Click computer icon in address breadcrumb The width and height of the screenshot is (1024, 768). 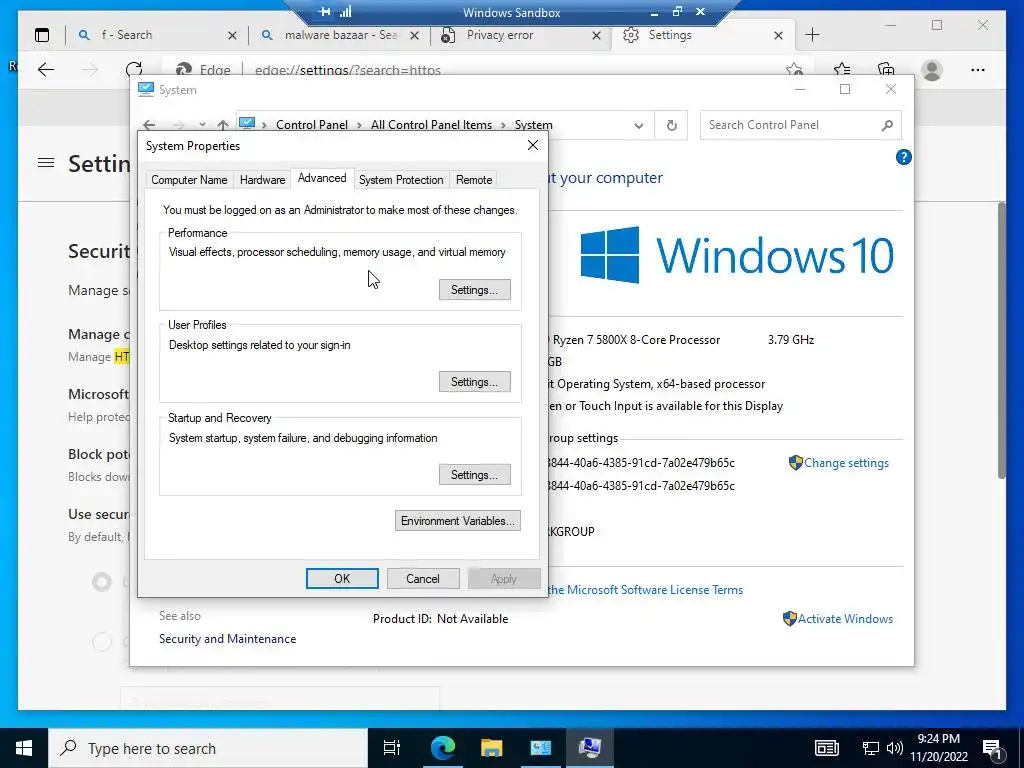coord(247,123)
